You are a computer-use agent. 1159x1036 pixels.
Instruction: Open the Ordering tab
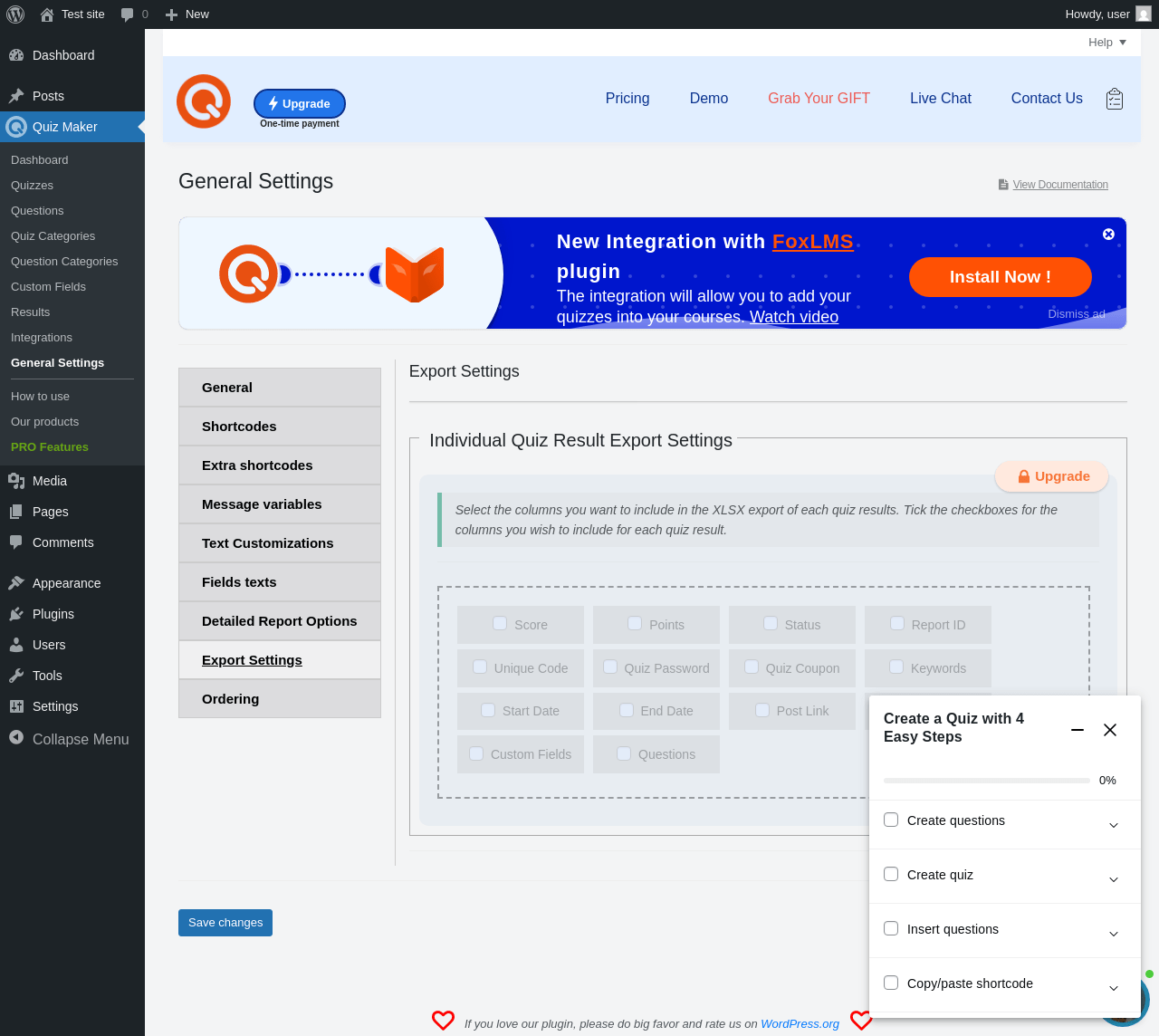click(280, 699)
